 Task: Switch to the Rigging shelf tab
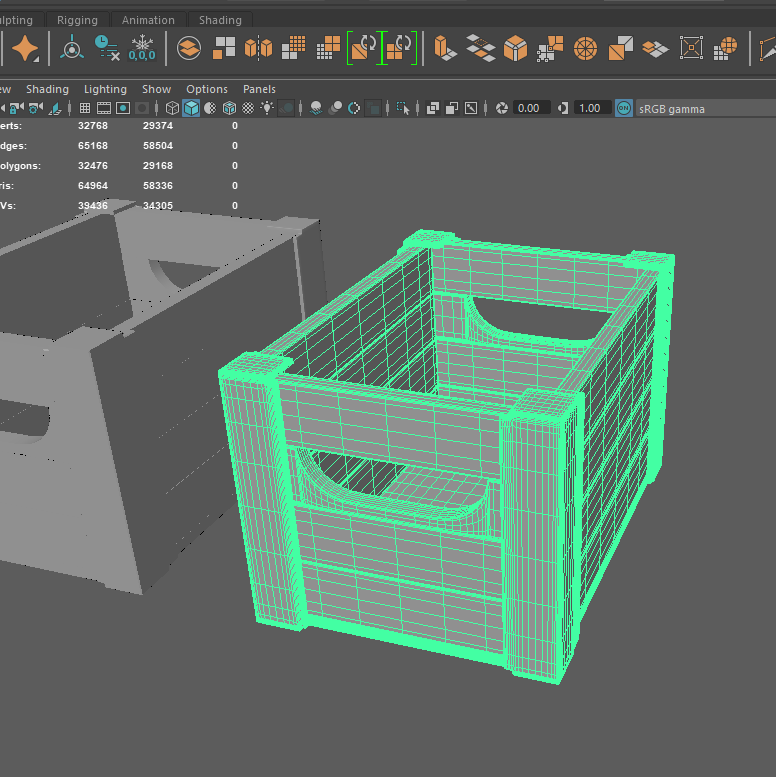tap(77, 20)
